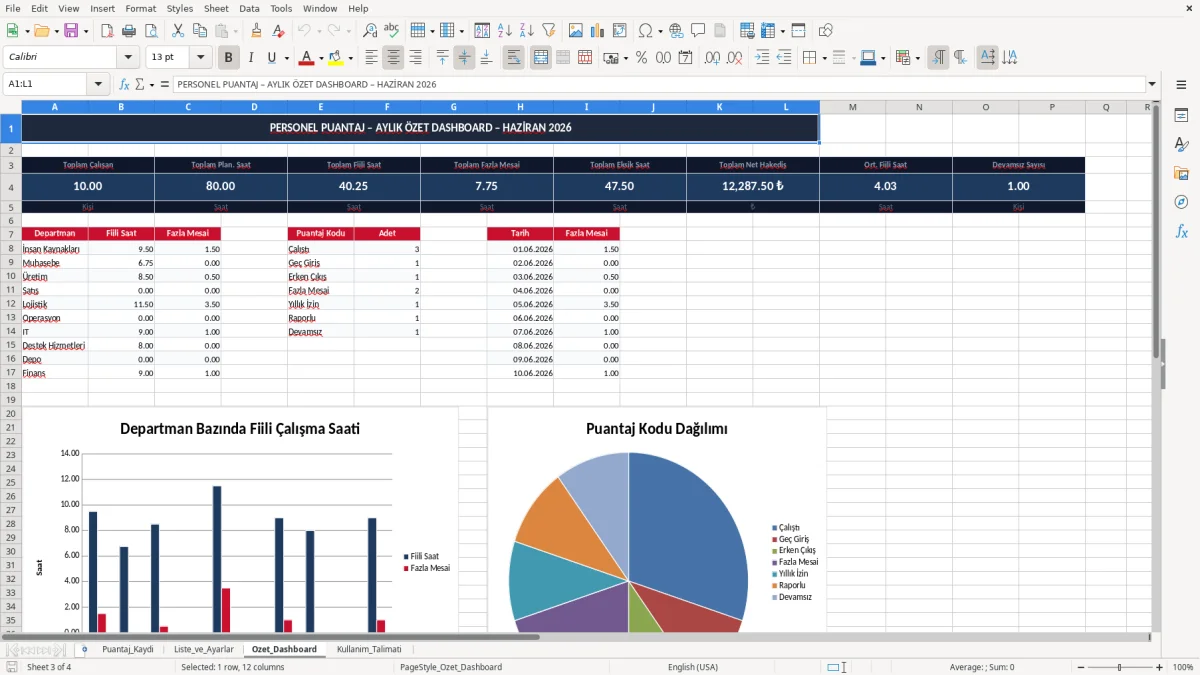Click the zoom out minus button

[1080, 667]
